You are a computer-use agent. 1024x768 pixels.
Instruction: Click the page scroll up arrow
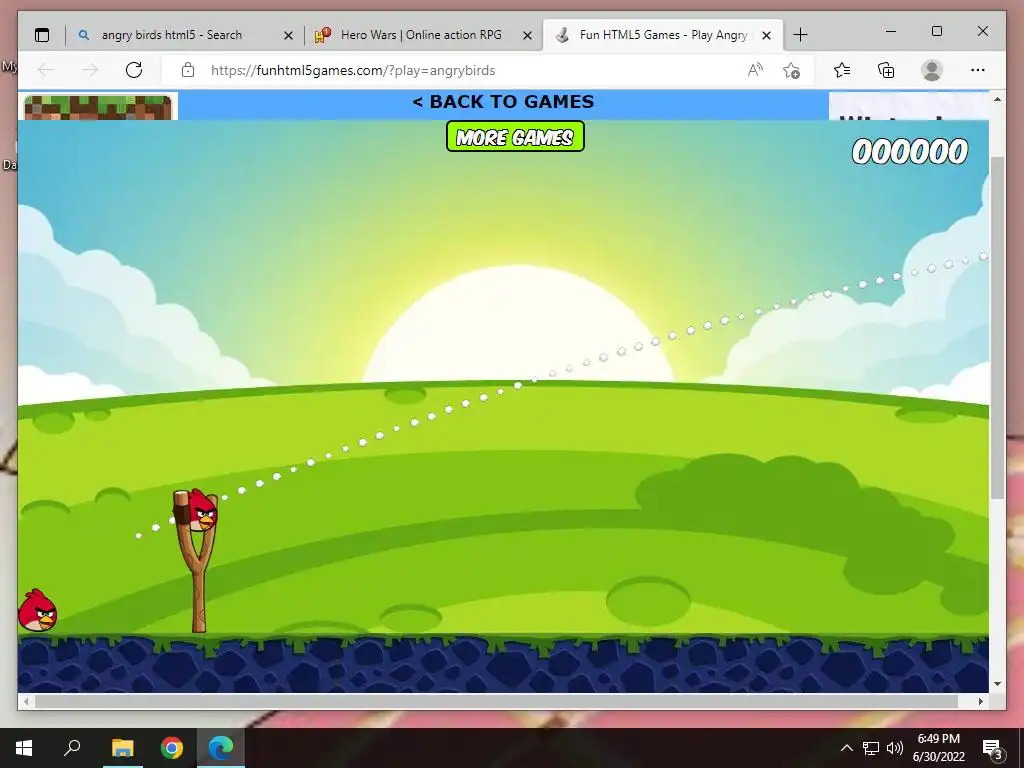pos(997,99)
